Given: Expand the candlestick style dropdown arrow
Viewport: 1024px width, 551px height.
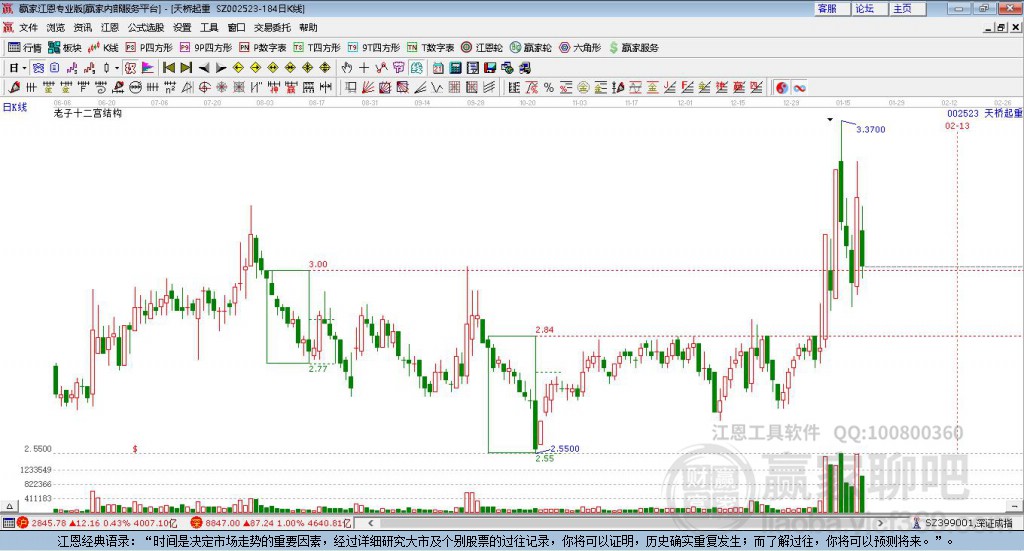Looking at the screenshot, I should (117, 68).
